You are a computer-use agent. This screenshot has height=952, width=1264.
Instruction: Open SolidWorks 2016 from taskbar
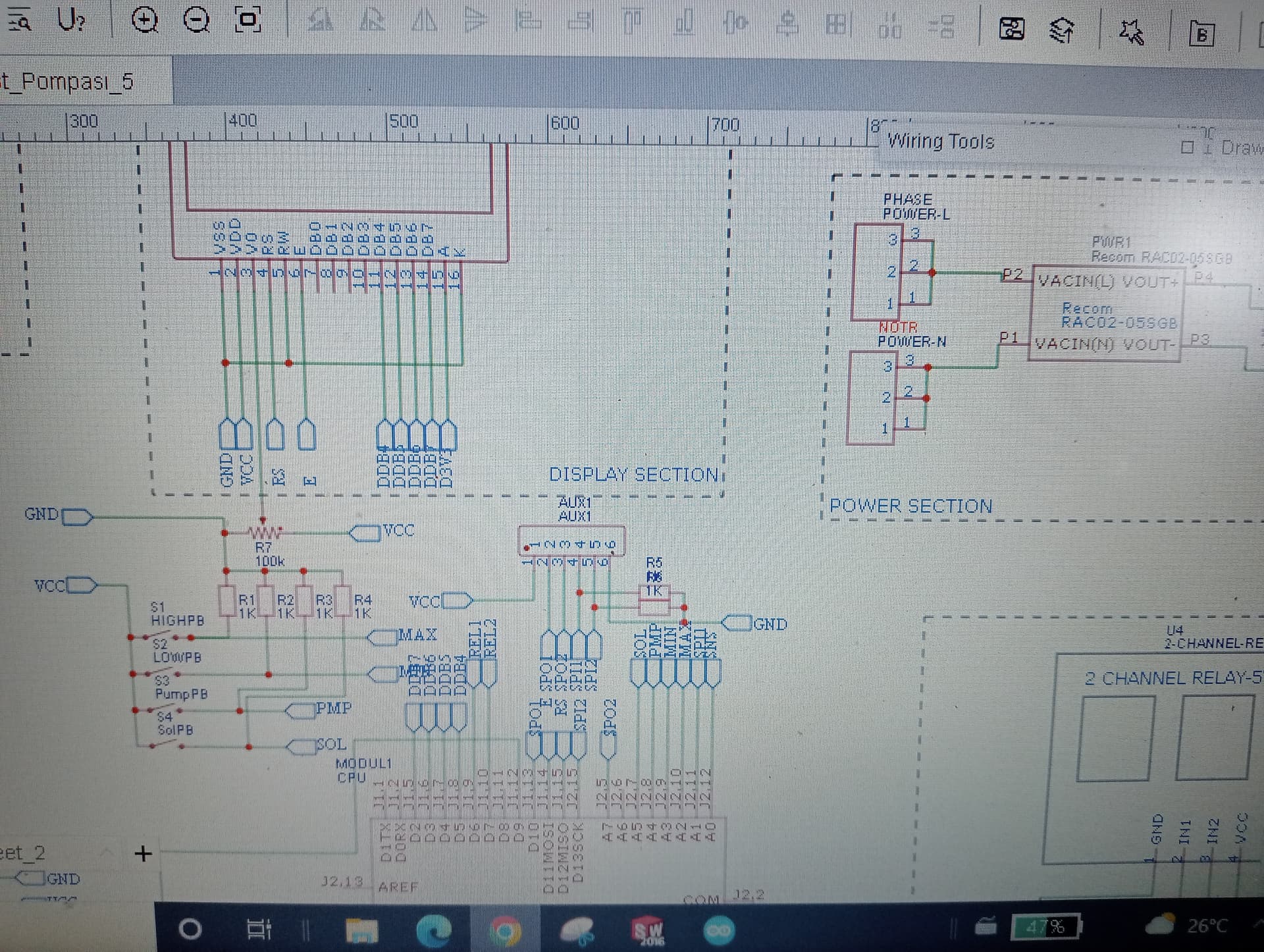click(x=647, y=930)
